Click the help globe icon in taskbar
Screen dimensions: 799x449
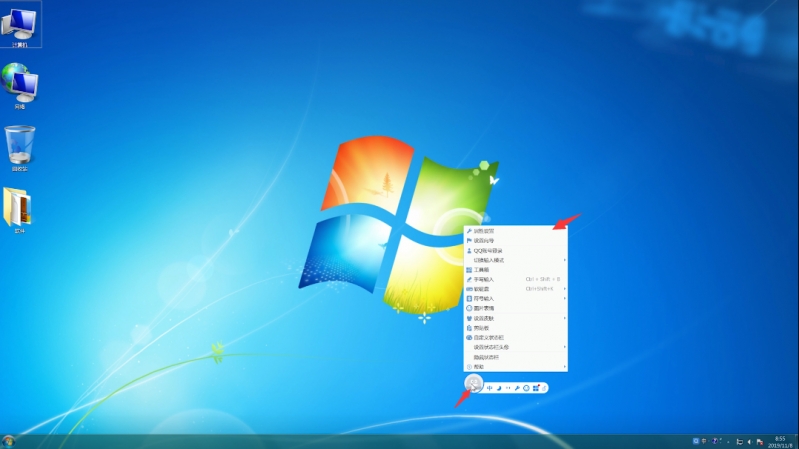point(714,441)
